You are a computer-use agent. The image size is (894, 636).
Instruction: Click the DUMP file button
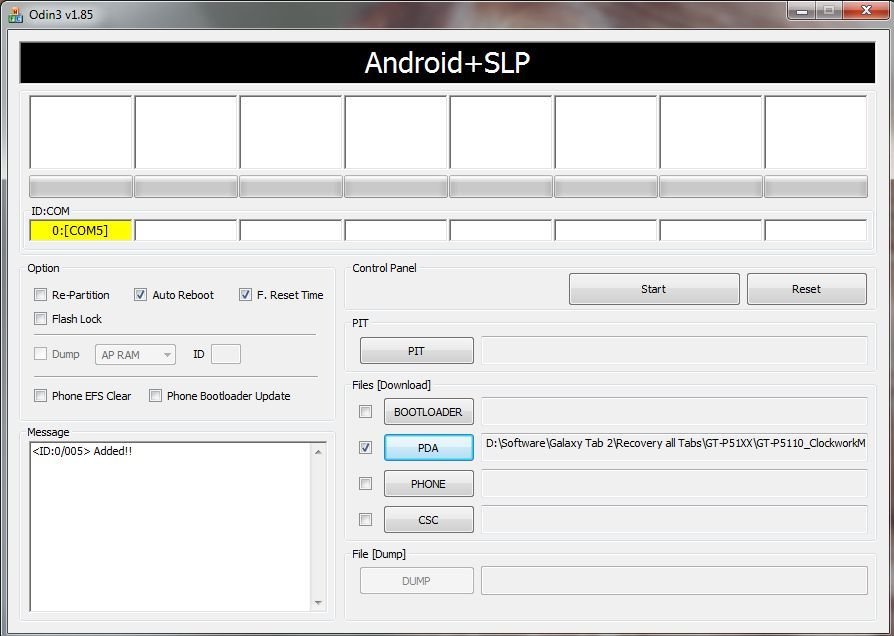(x=417, y=581)
